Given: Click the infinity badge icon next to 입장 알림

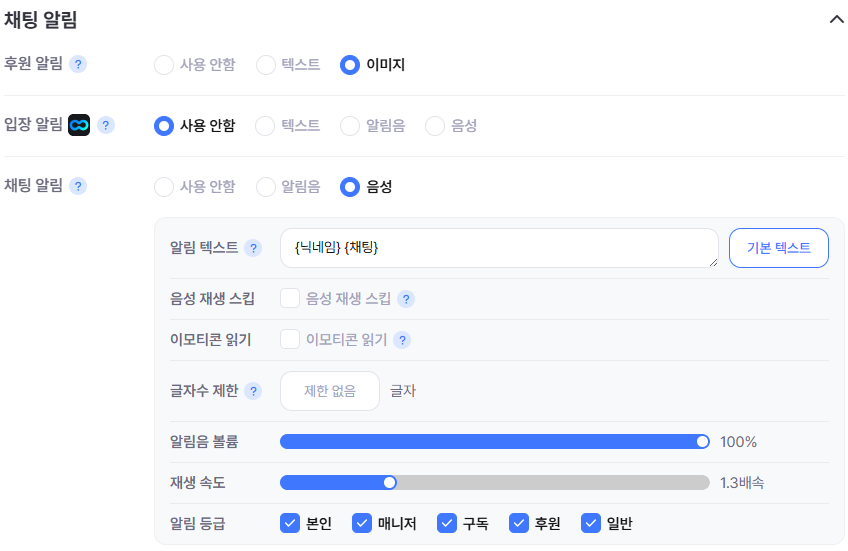Looking at the screenshot, I should click(79, 125).
